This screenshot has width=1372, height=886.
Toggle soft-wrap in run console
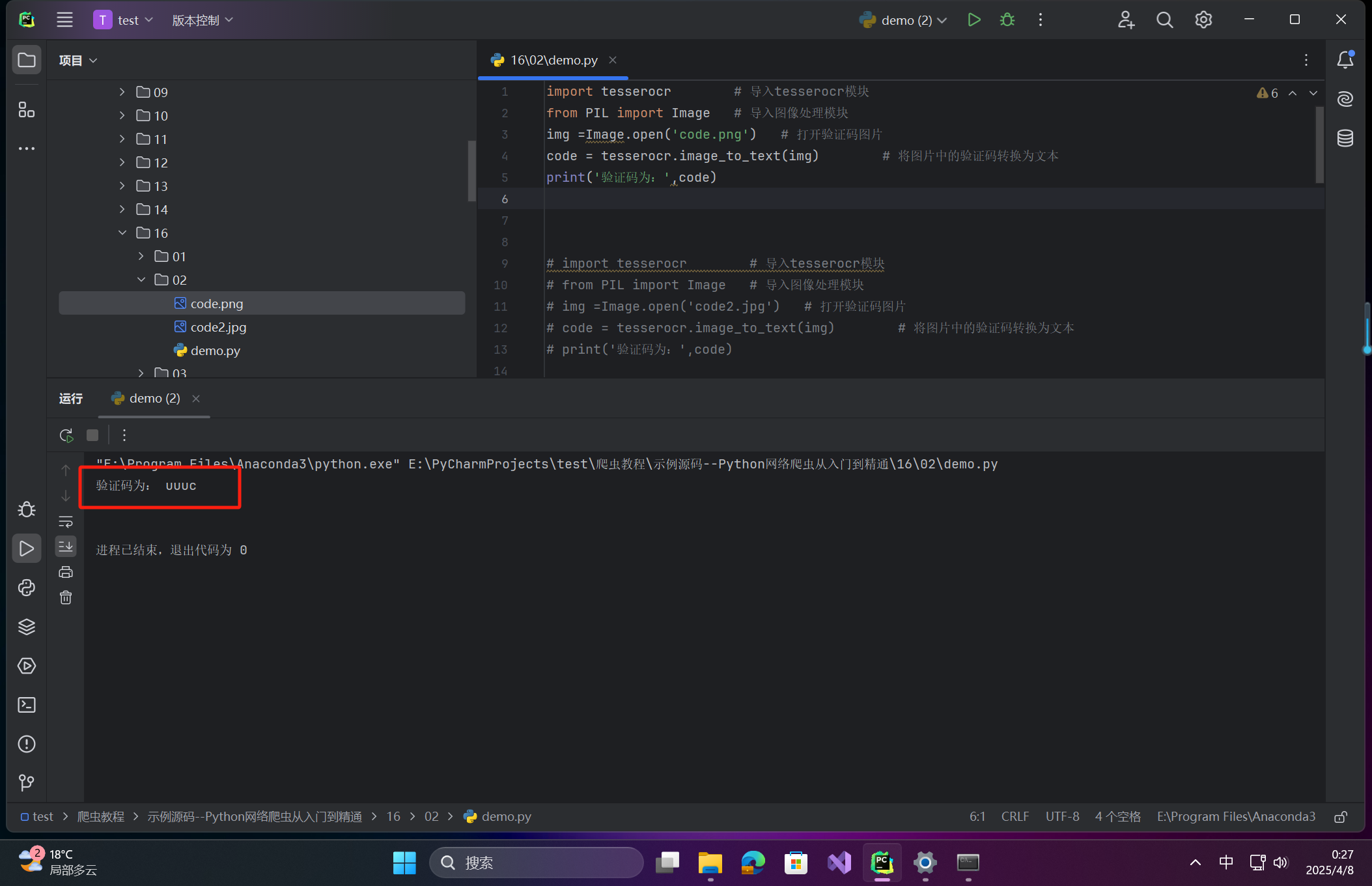click(66, 521)
